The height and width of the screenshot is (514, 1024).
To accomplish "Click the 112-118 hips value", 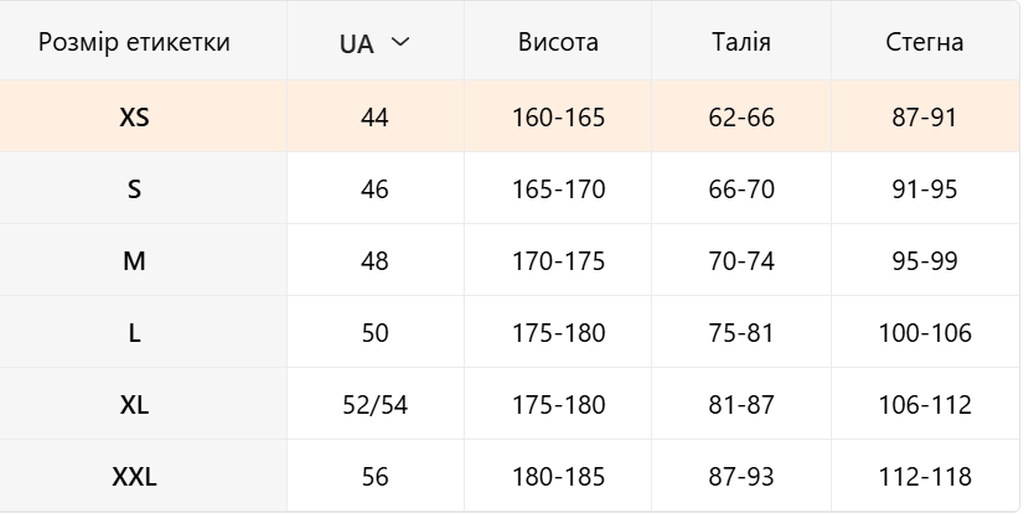I will point(925,476).
